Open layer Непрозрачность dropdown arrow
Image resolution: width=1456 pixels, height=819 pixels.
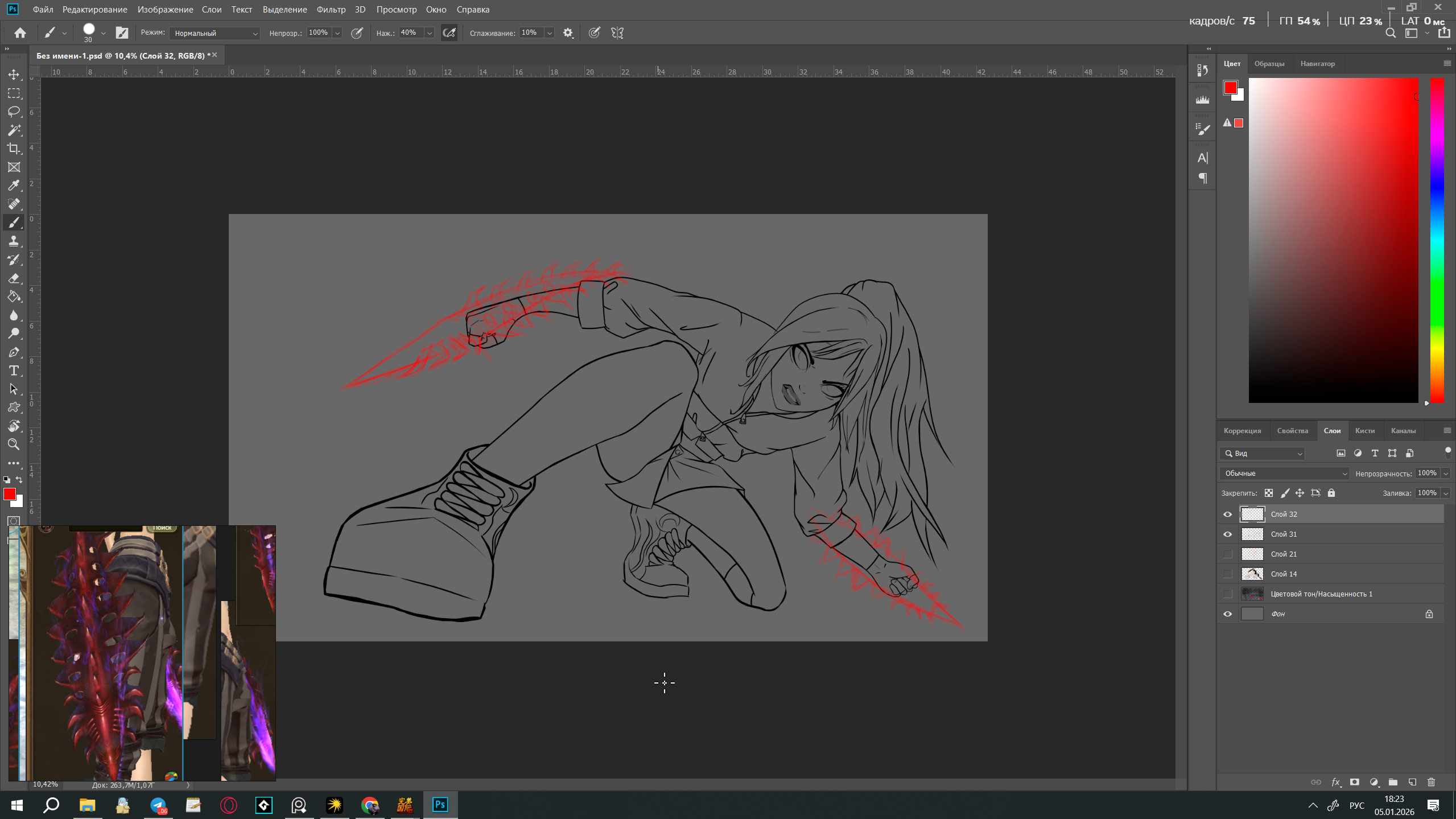[x=1446, y=474]
